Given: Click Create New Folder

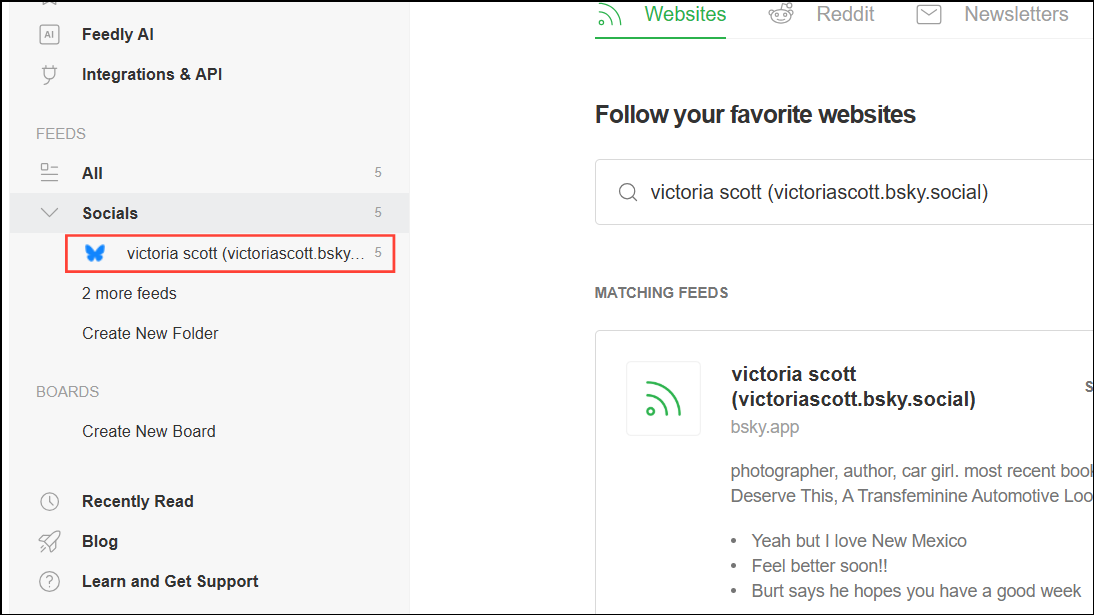Looking at the screenshot, I should tap(150, 333).
